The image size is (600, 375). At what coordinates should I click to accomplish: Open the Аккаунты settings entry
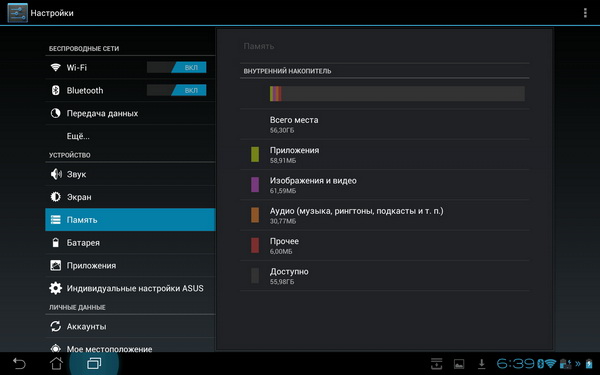130,326
